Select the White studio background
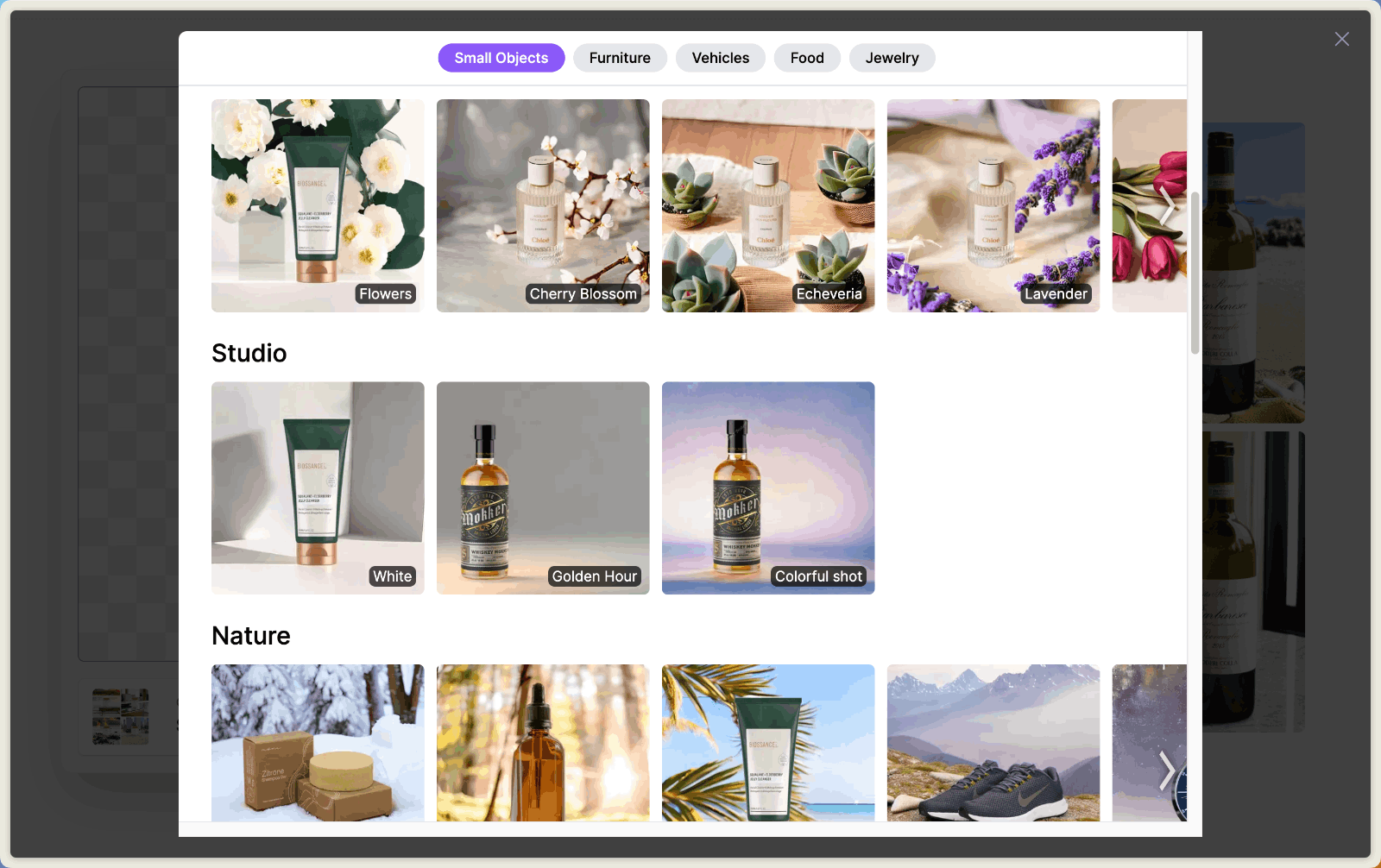The image size is (1381, 868). pos(318,487)
